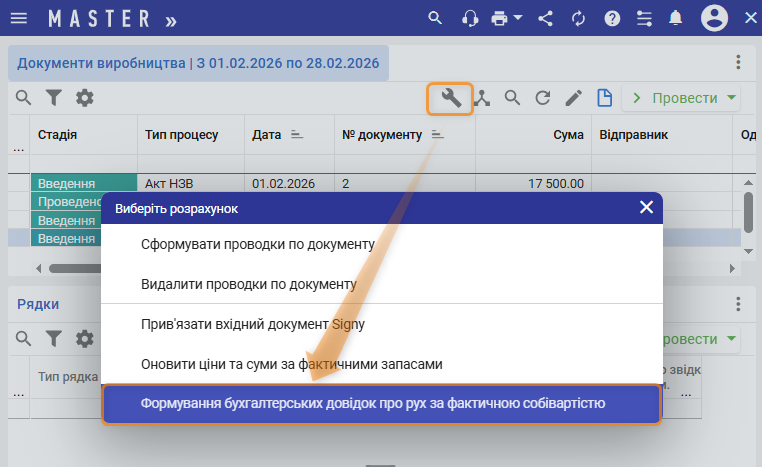Sort by the Дата column header

click(x=267, y=134)
